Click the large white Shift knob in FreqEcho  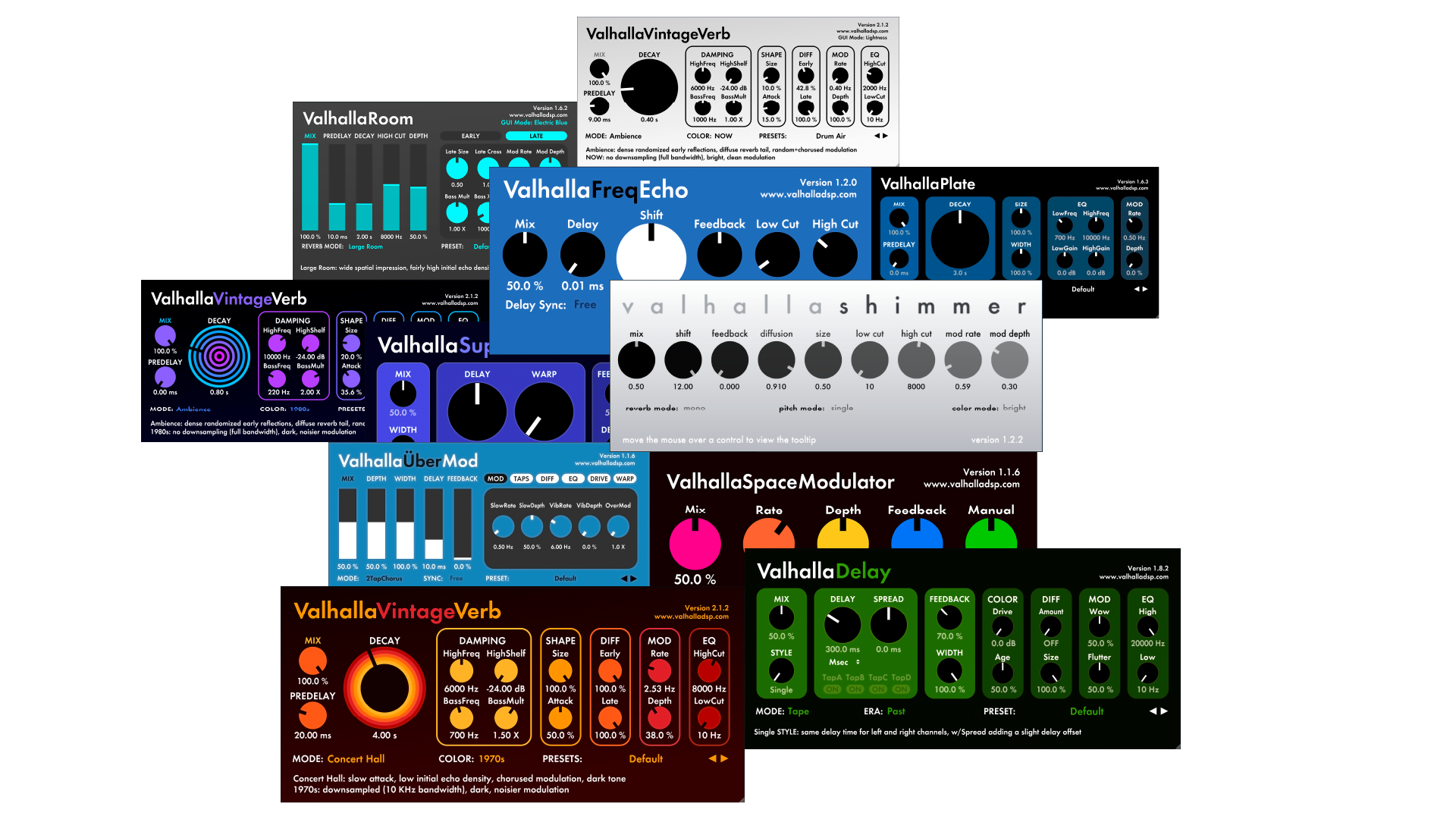pyautogui.click(x=651, y=256)
